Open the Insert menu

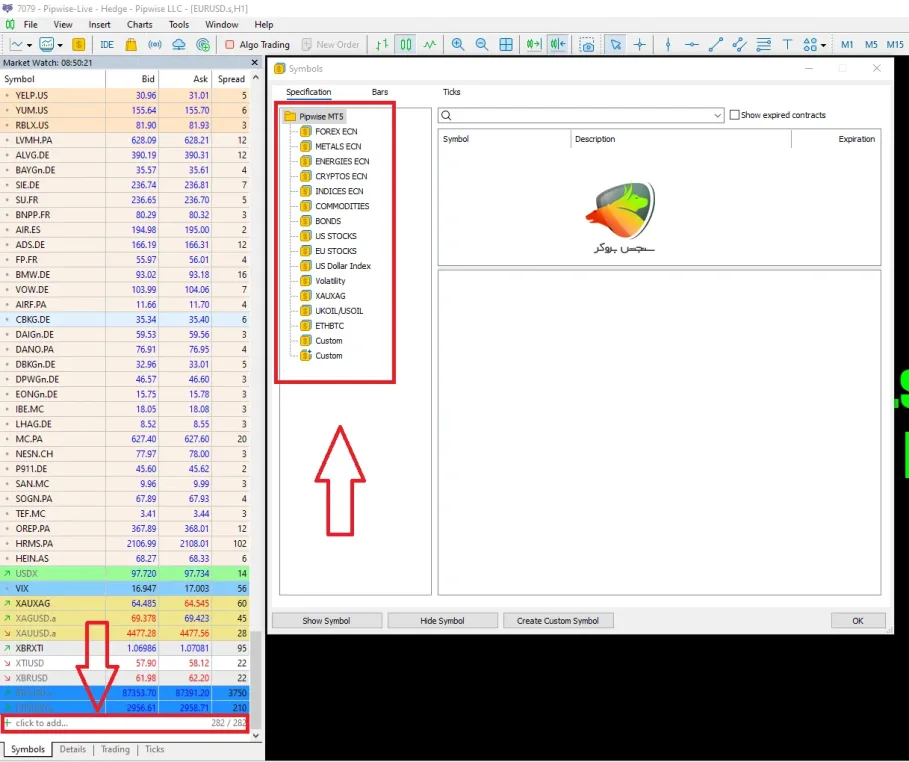point(99,24)
